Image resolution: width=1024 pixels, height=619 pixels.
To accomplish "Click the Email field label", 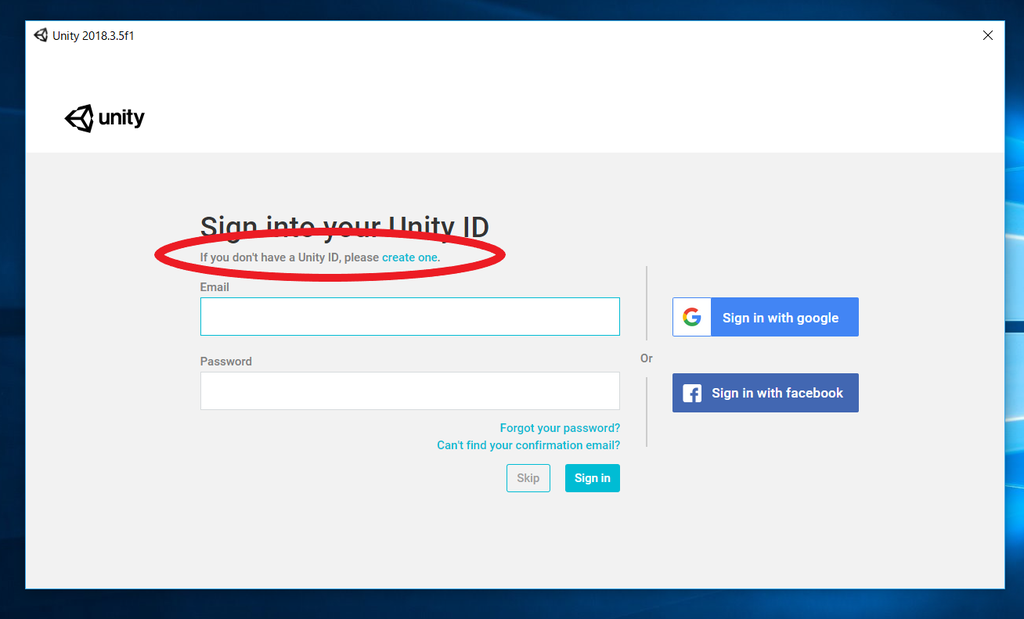I will (214, 287).
